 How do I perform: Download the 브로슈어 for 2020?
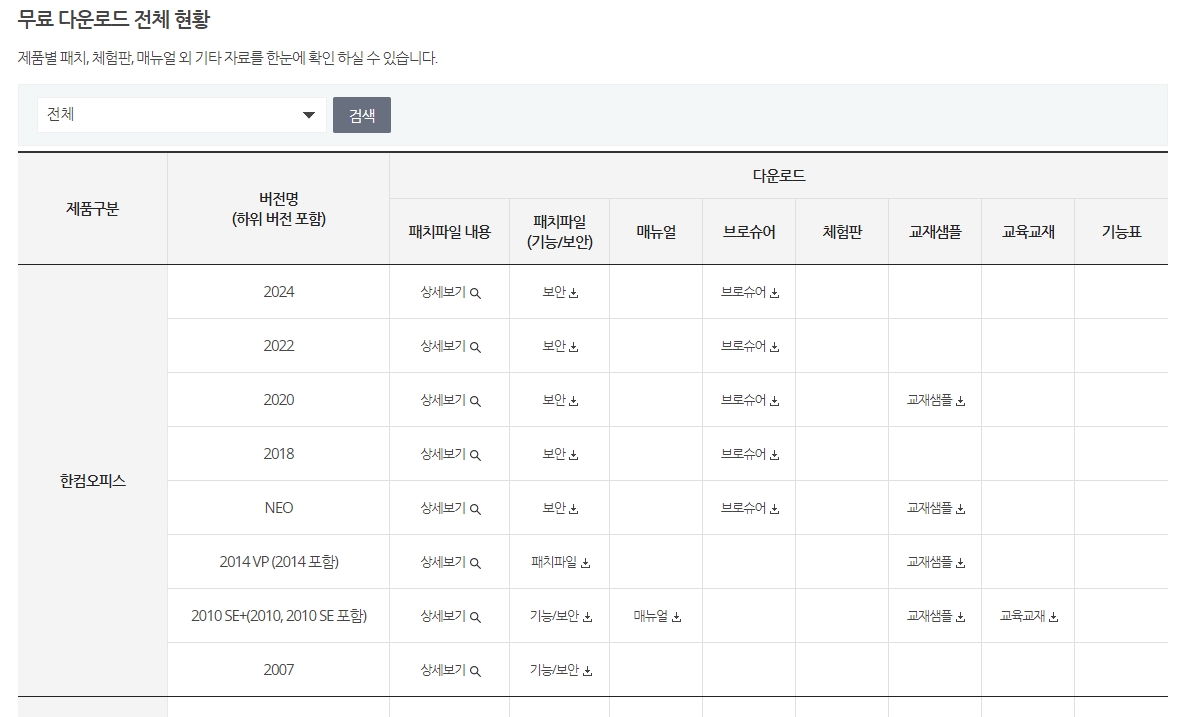750,400
